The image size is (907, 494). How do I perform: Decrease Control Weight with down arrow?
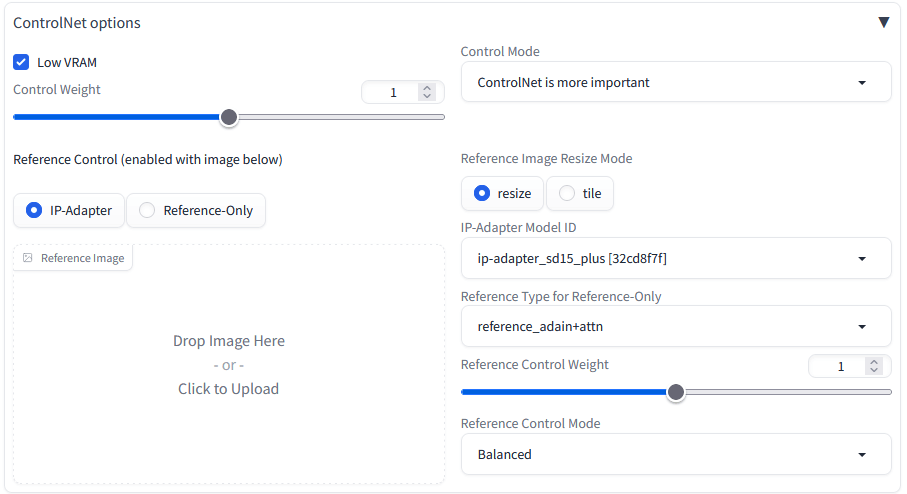pos(428,97)
